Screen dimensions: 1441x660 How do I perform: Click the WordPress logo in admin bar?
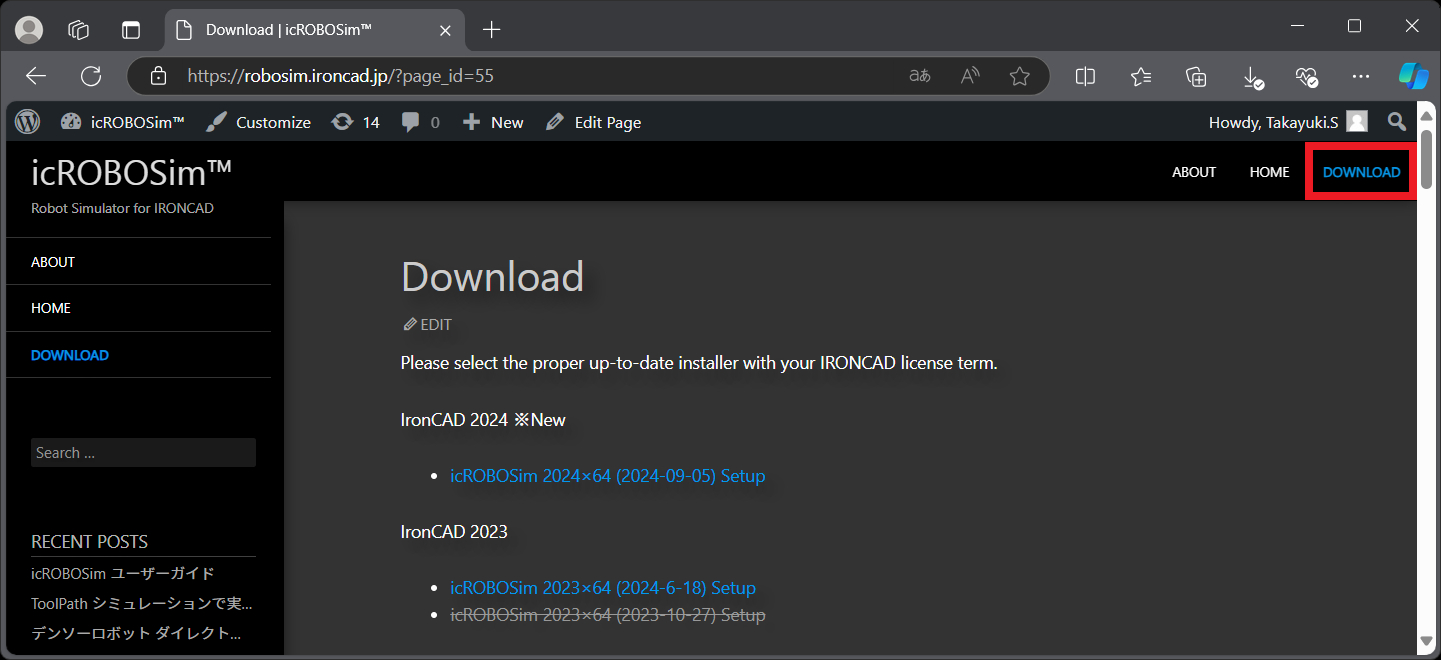(28, 122)
